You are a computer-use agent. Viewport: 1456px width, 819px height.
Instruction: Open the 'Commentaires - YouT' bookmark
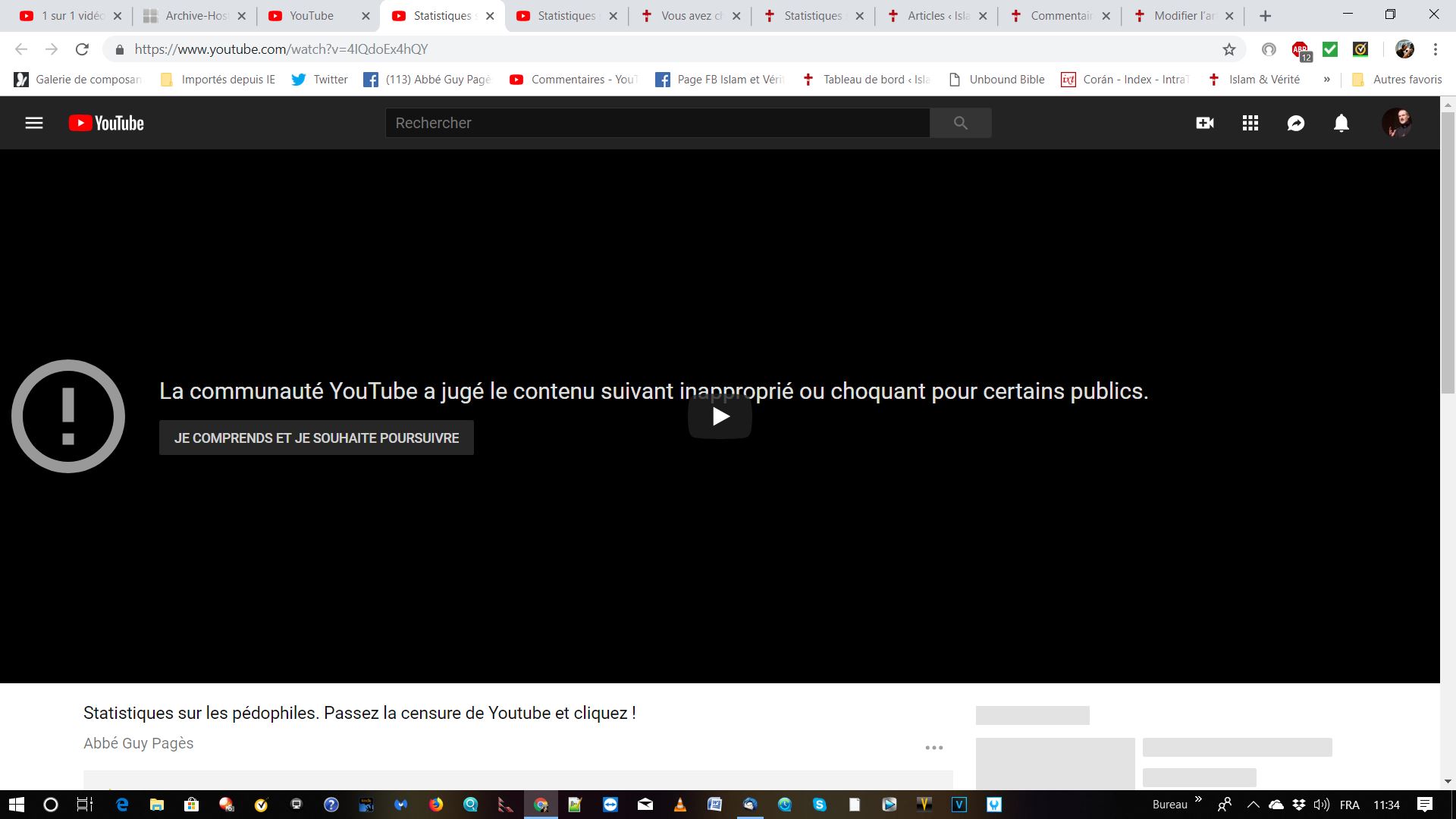tap(574, 80)
